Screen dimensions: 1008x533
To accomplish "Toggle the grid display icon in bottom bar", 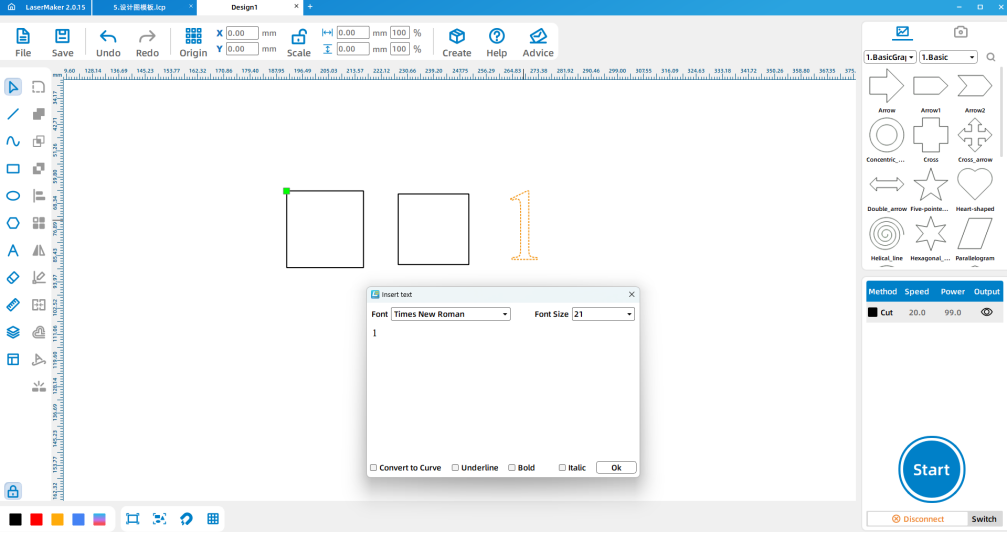I will click(213, 519).
